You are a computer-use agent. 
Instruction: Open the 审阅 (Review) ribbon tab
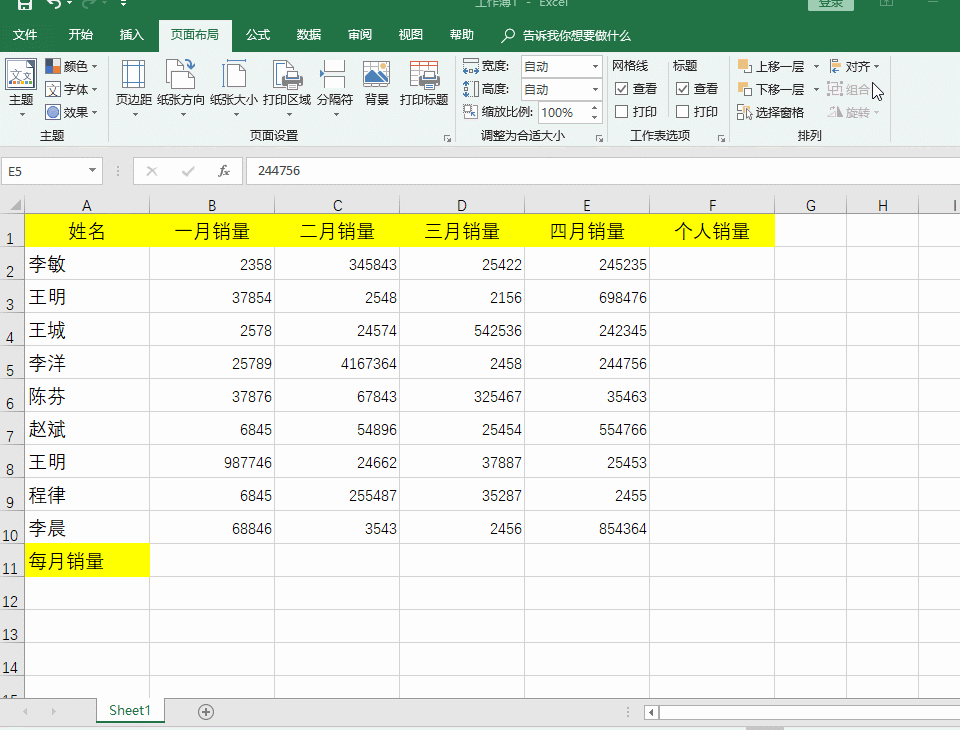(359, 35)
